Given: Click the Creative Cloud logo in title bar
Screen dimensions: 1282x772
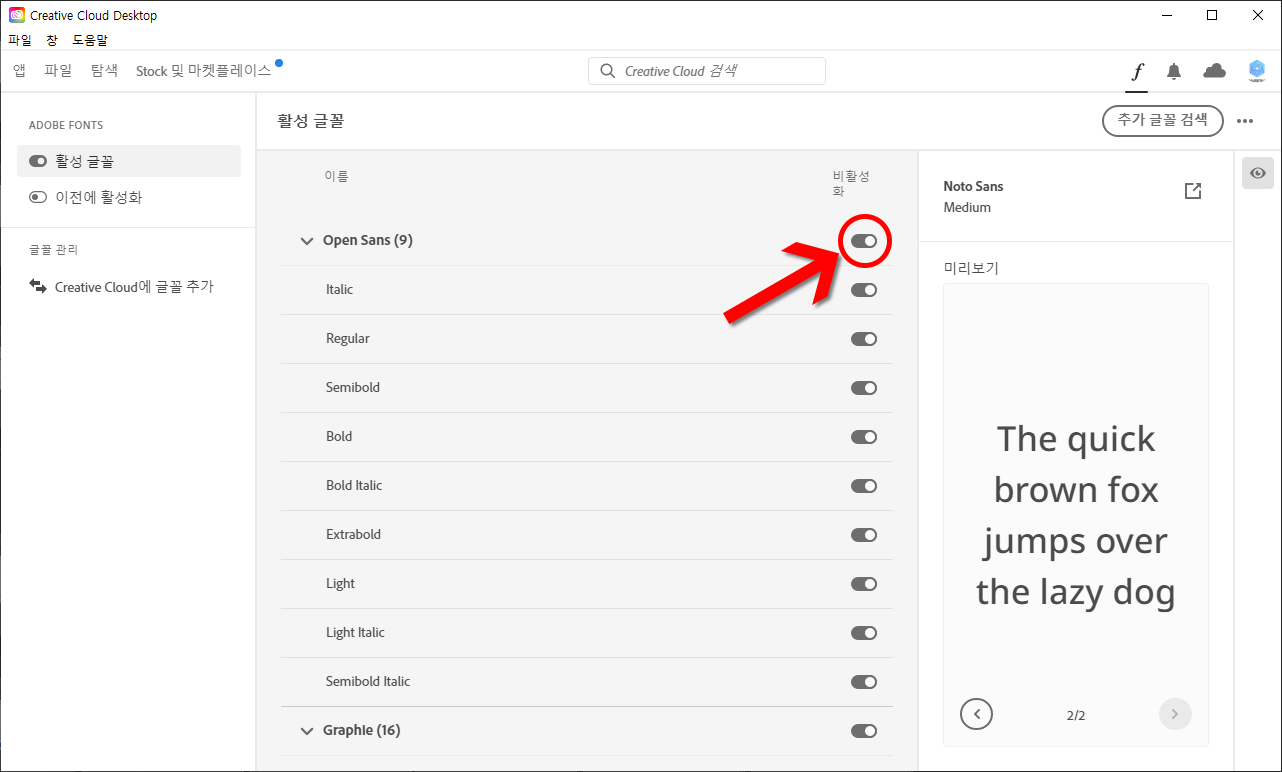Looking at the screenshot, I should (x=17, y=15).
